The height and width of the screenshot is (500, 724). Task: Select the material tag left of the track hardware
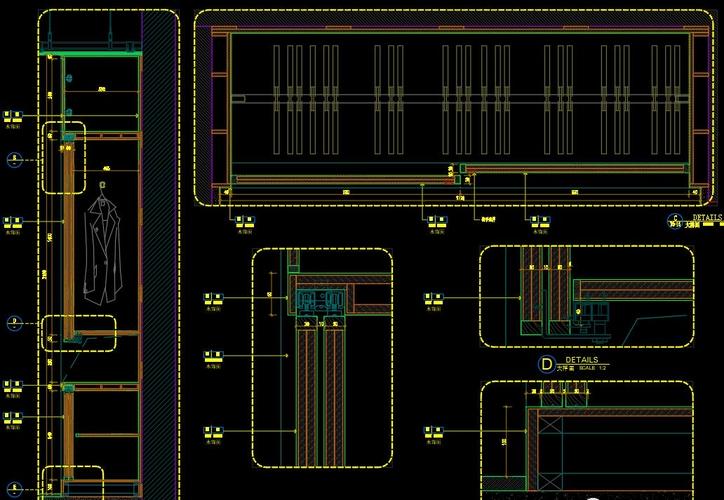pos(213,298)
